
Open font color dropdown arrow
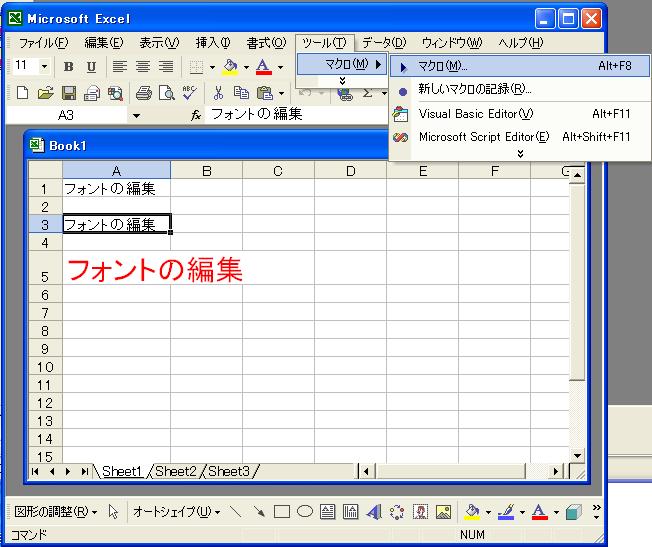[x=280, y=67]
